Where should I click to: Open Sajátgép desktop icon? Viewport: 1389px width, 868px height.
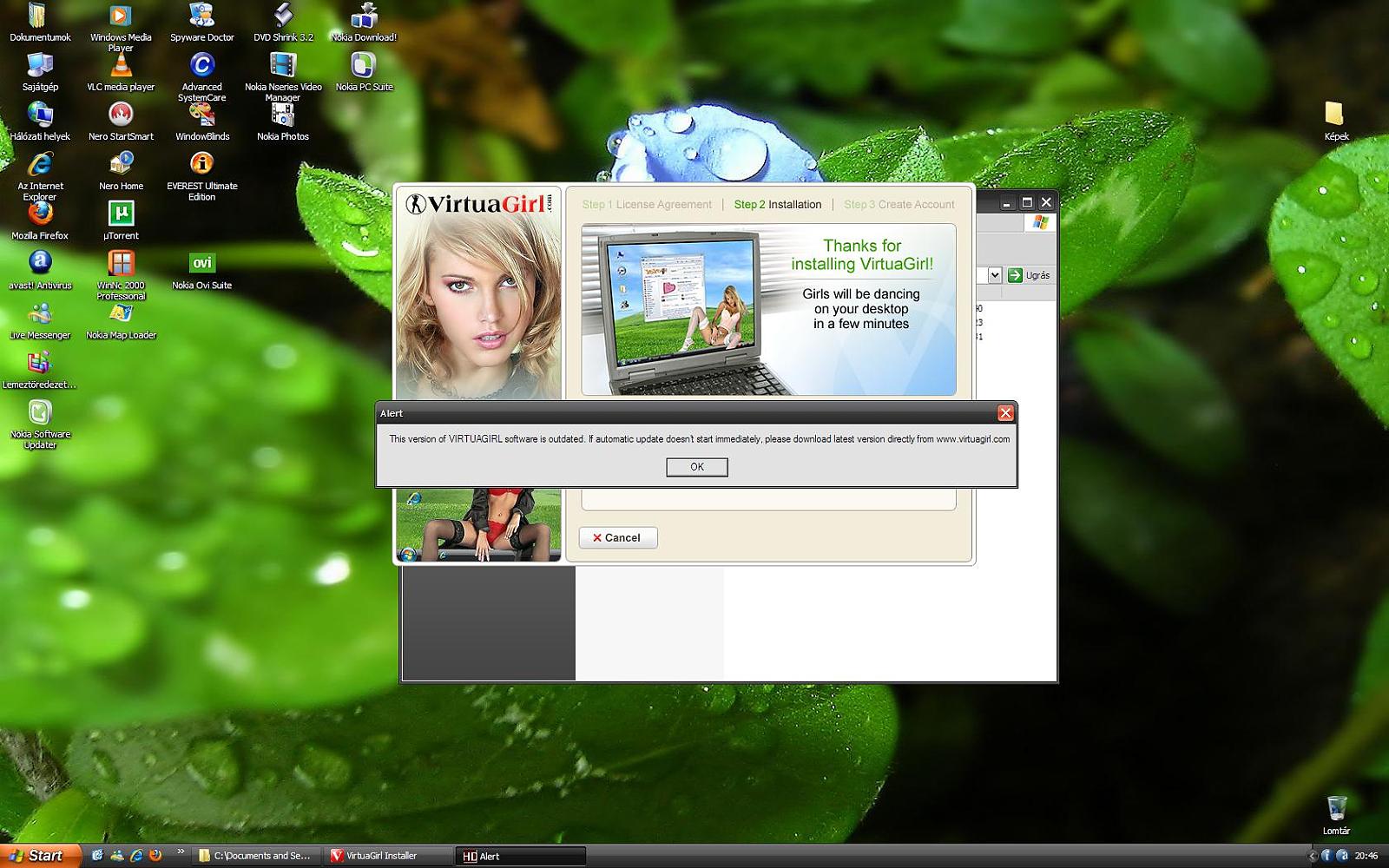40,73
